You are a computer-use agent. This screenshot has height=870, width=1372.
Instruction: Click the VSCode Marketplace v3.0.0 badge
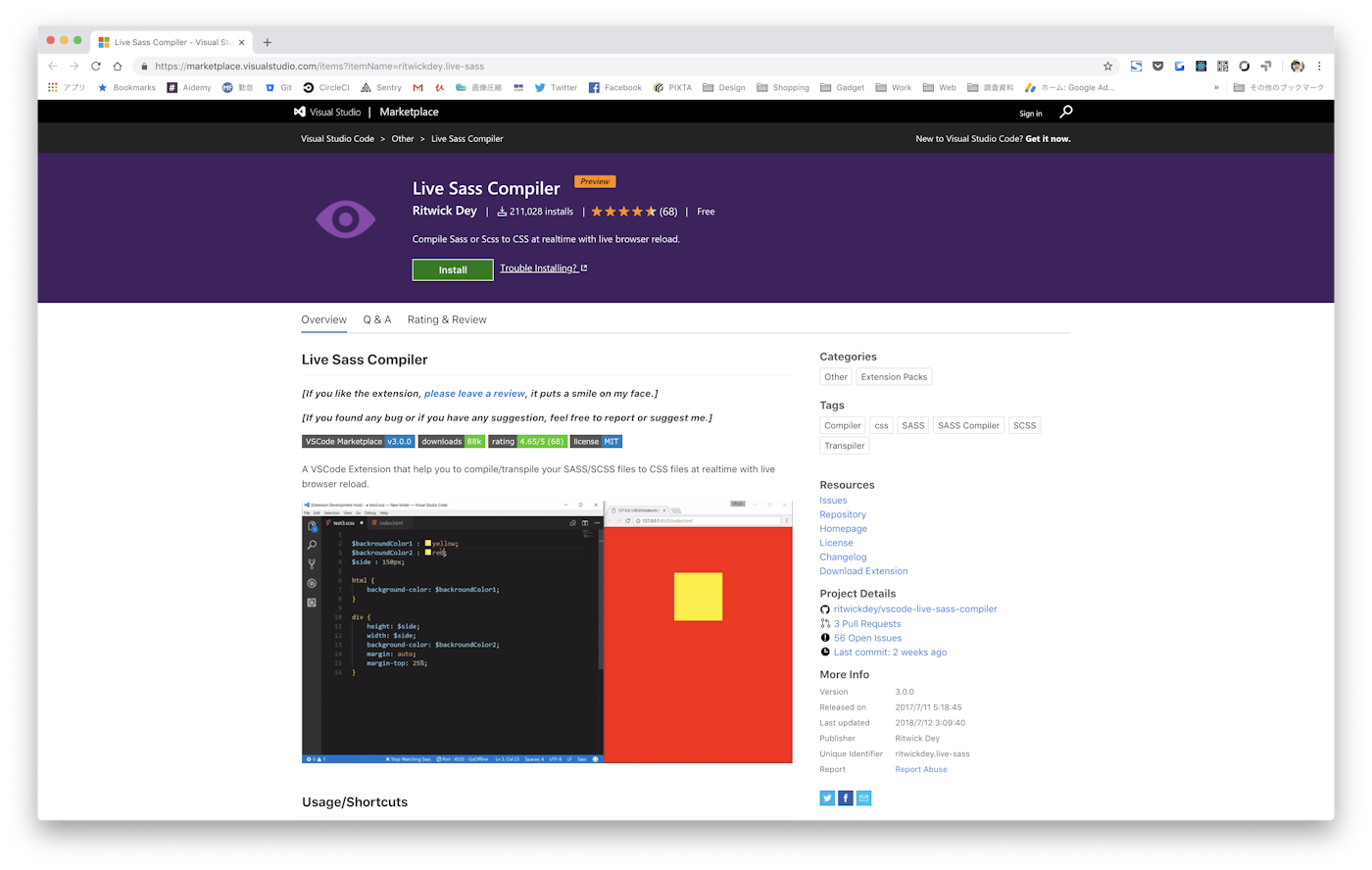(x=358, y=442)
